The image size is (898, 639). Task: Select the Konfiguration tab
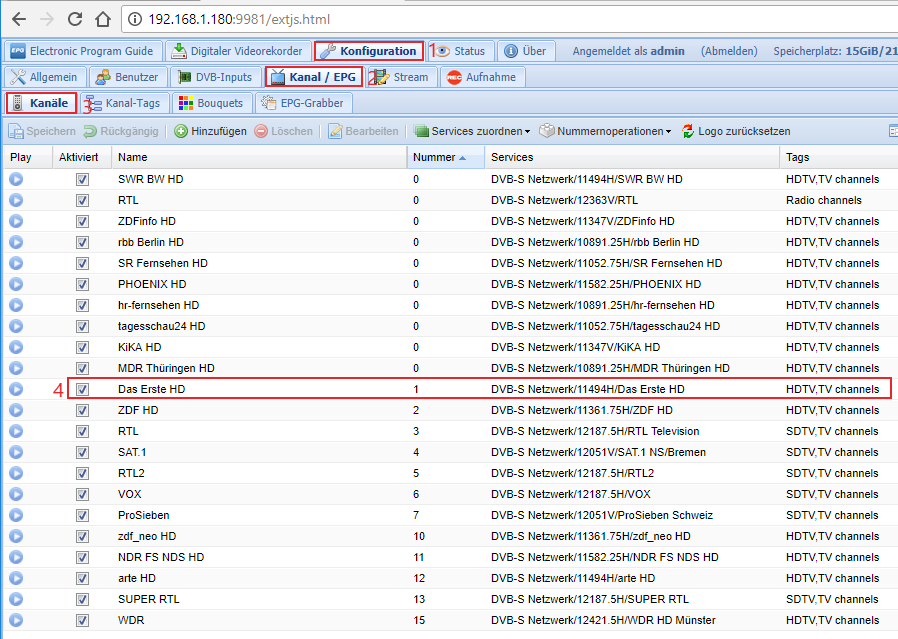click(369, 51)
